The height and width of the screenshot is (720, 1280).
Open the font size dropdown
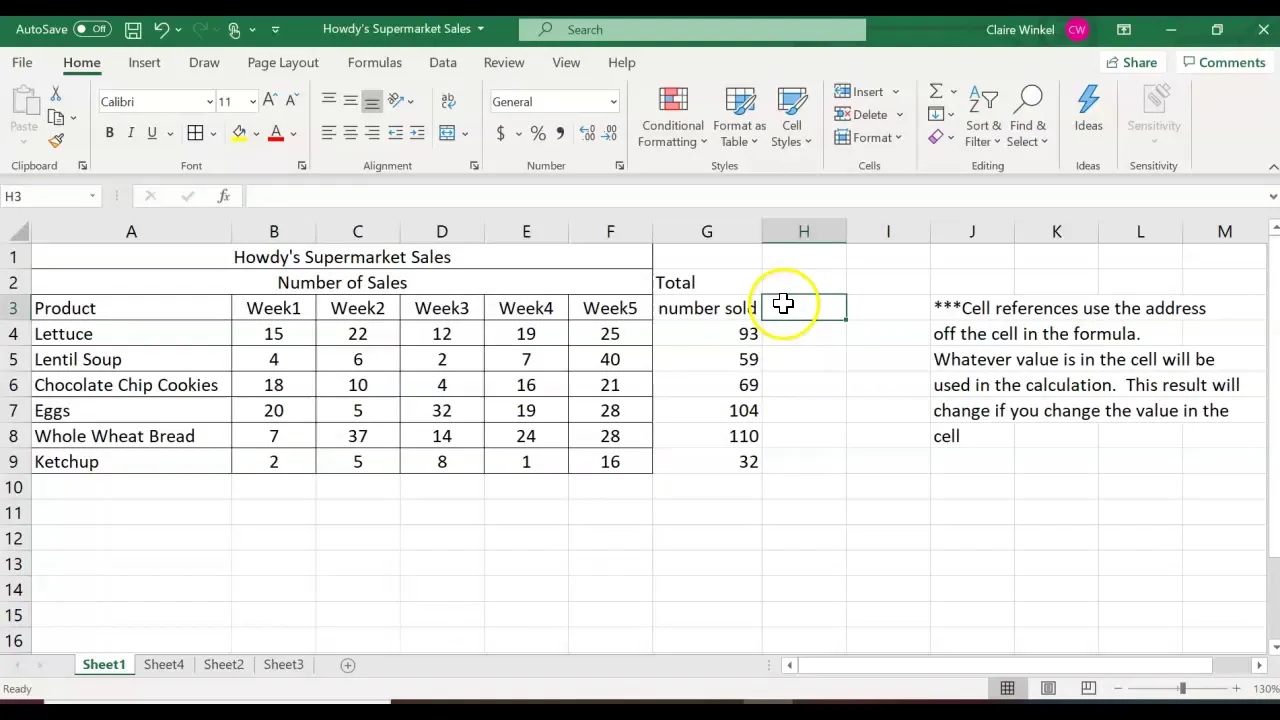point(252,102)
